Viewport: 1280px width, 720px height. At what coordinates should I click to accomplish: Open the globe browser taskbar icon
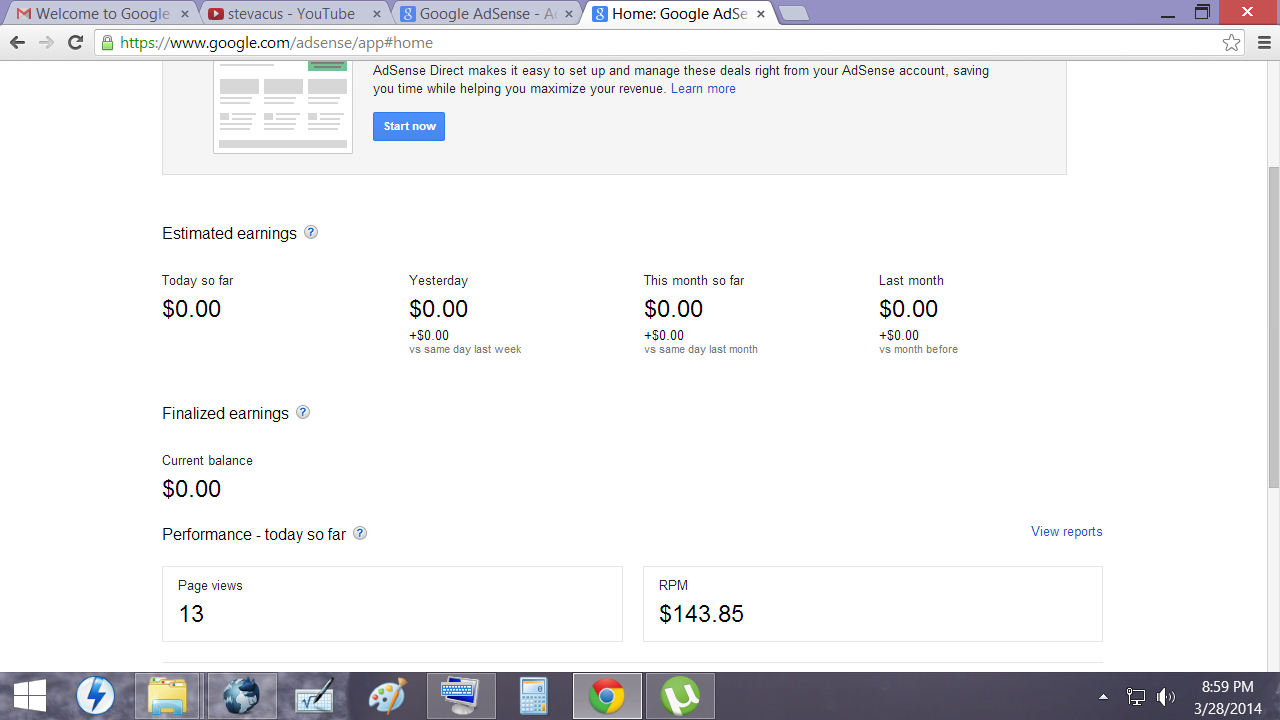[241, 696]
